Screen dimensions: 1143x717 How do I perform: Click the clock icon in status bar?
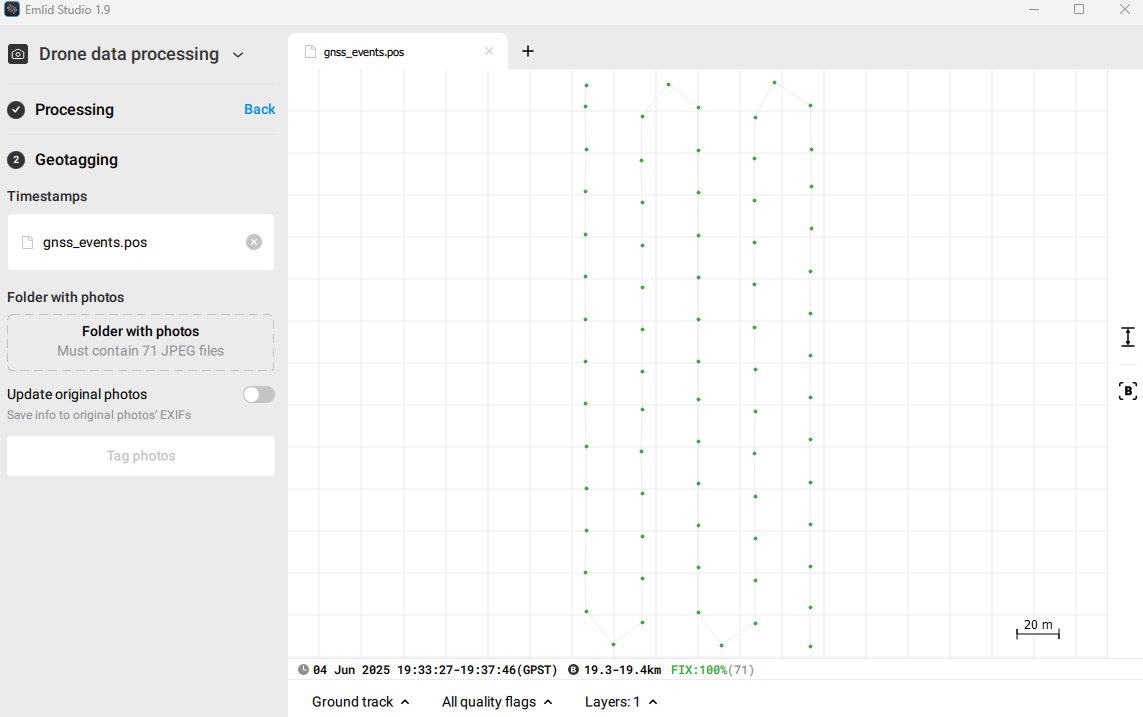(303, 670)
